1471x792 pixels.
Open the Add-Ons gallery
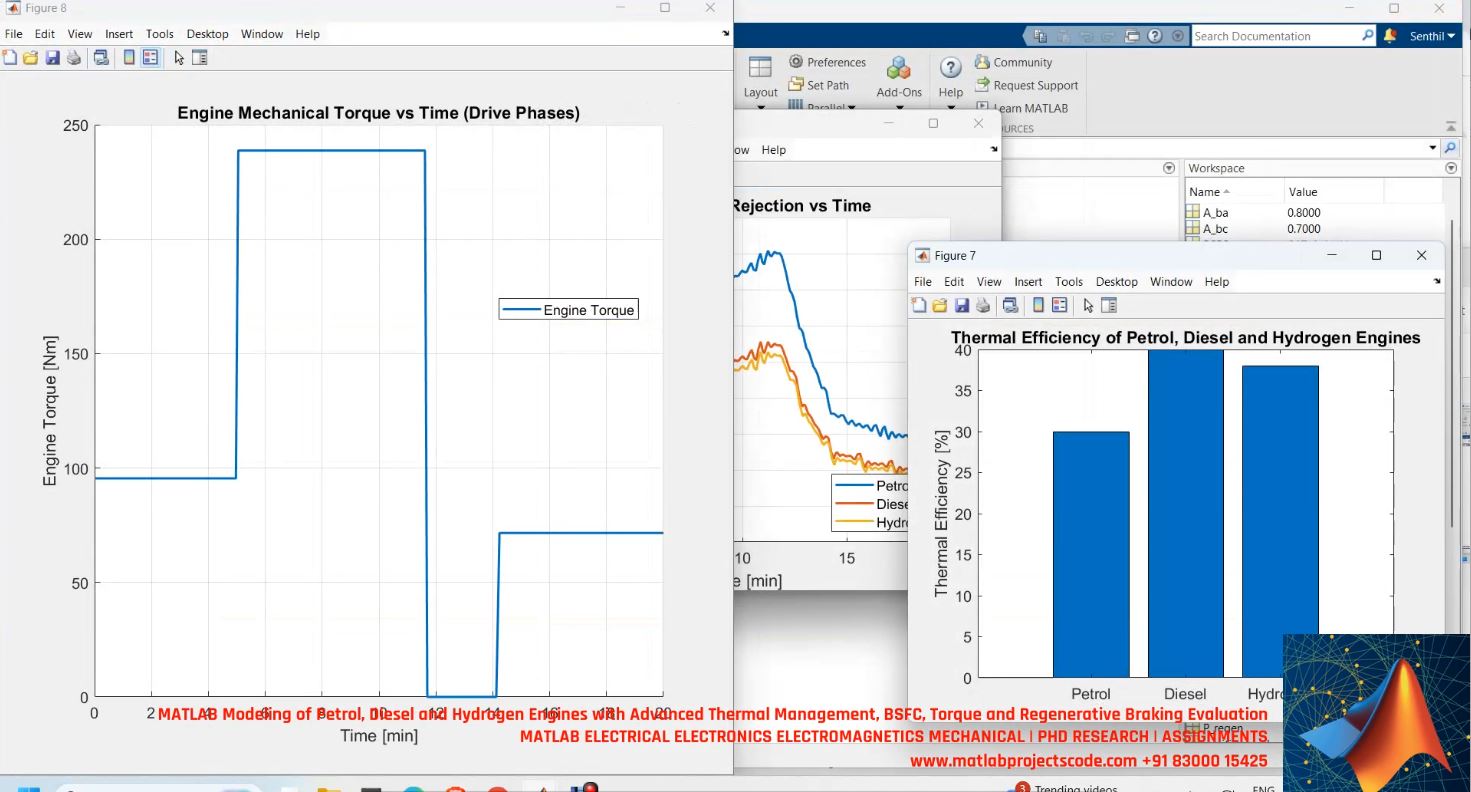[897, 72]
